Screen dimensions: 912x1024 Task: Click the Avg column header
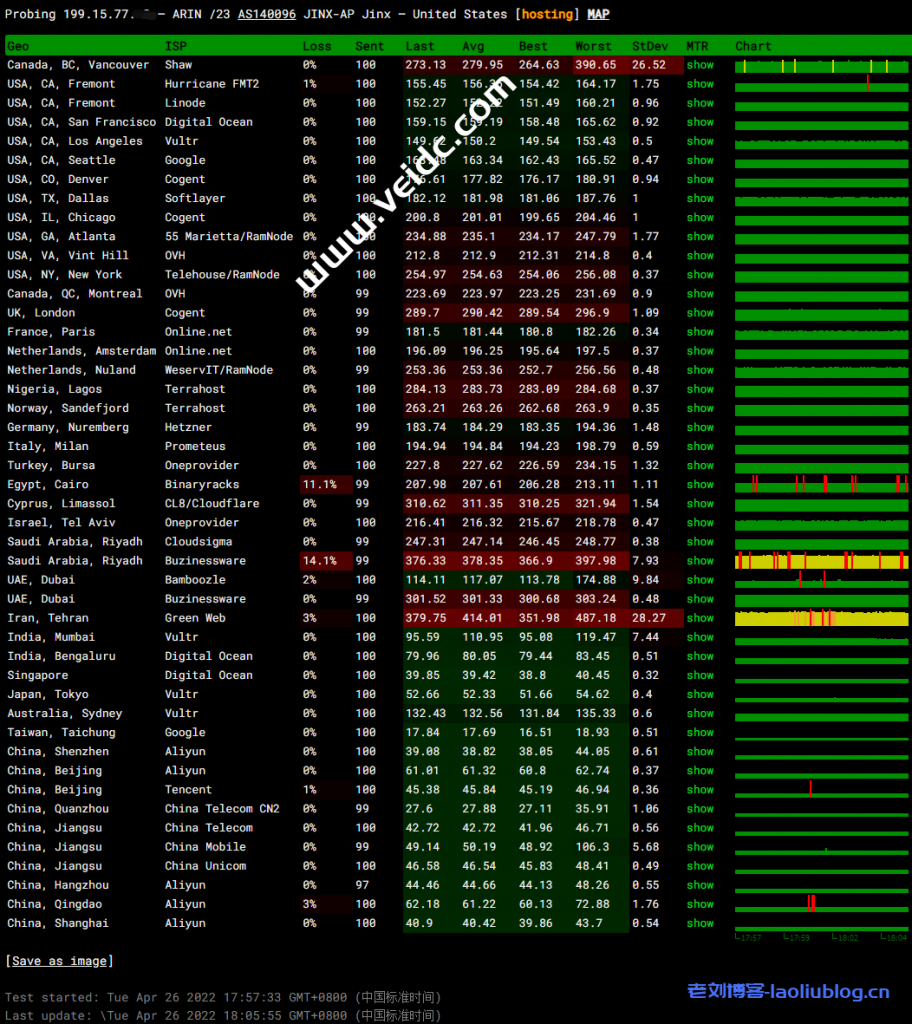(473, 46)
